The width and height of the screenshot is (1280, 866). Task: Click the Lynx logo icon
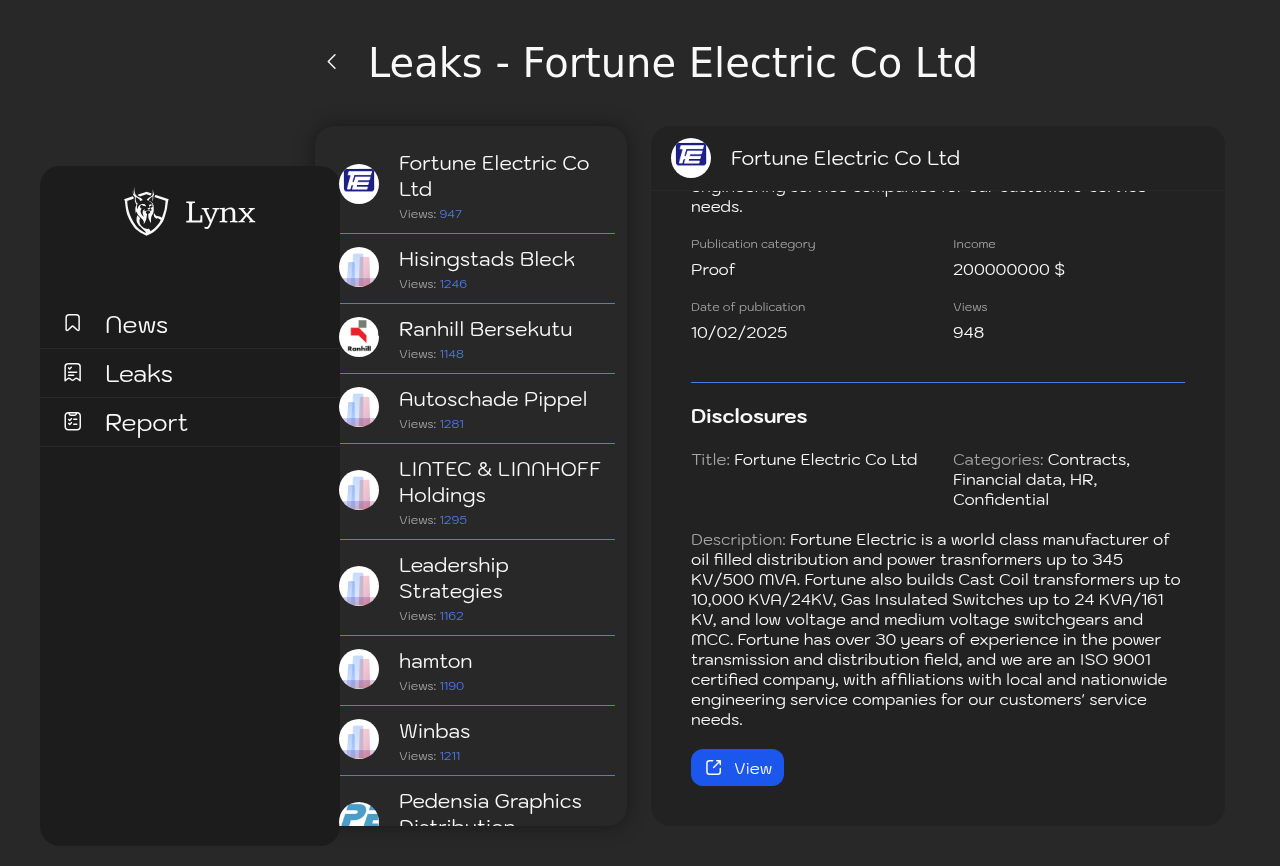tap(147, 212)
